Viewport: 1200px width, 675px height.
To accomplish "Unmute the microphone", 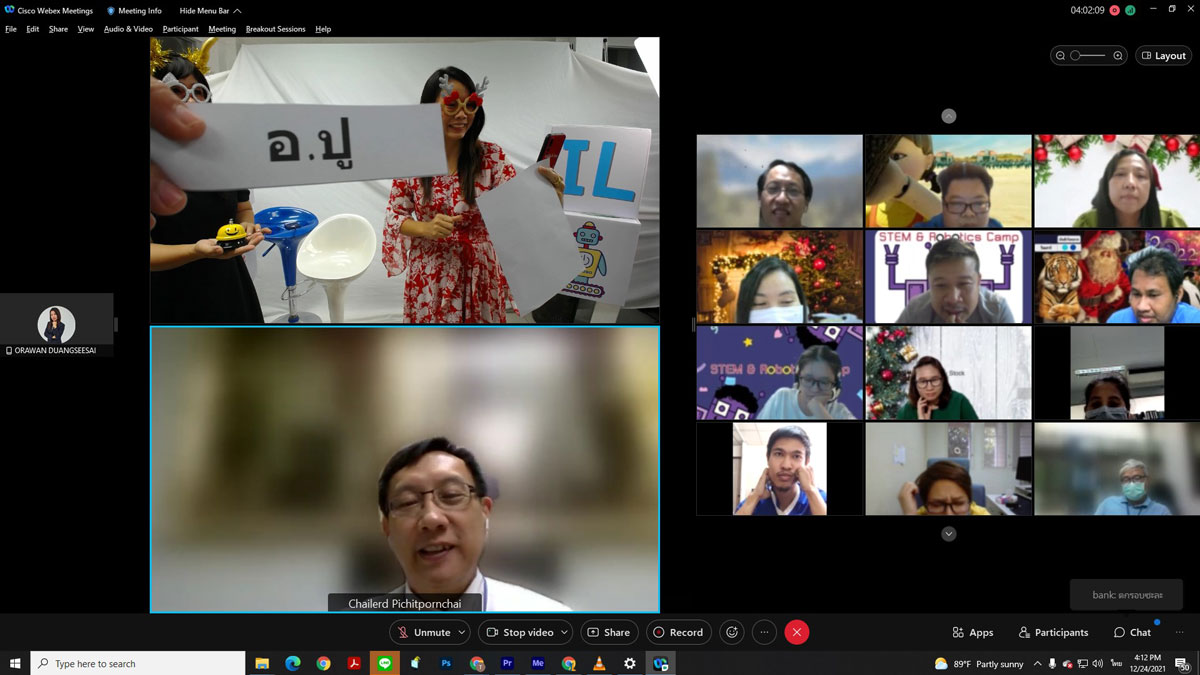I will [x=424, y=632].
